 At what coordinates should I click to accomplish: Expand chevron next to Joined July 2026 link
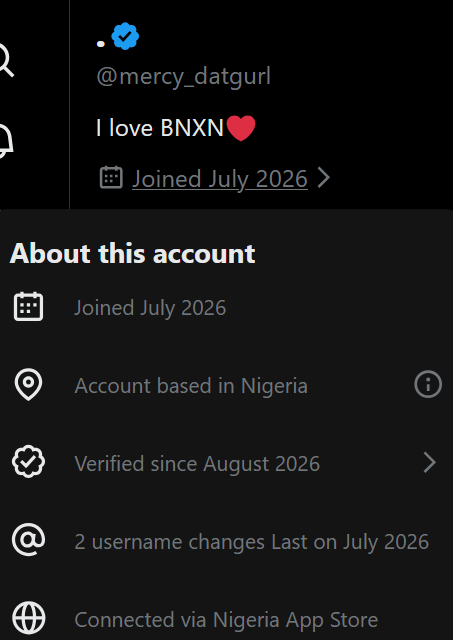[323, 178]
